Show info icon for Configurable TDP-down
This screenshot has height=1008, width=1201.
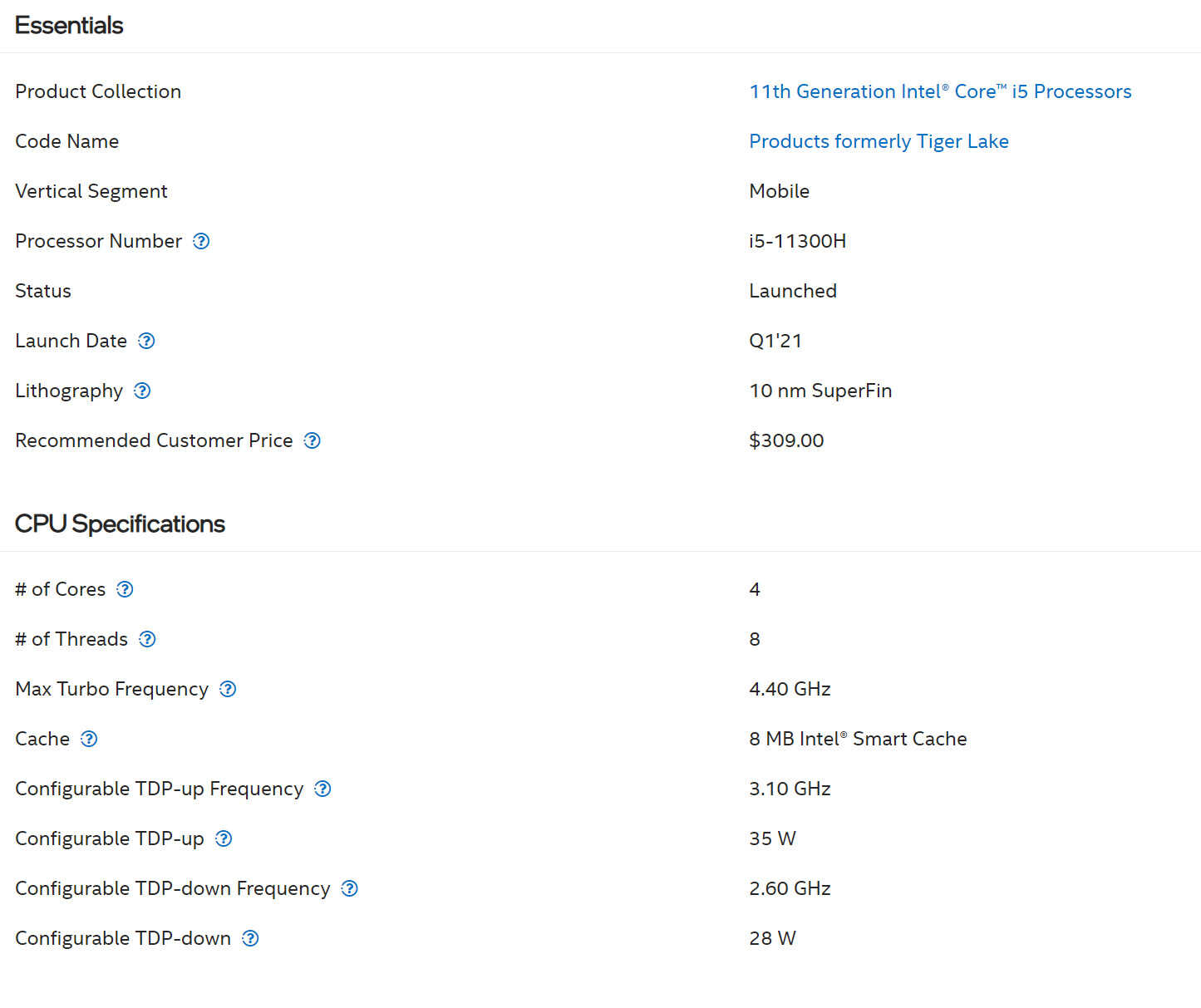point(250,938)
